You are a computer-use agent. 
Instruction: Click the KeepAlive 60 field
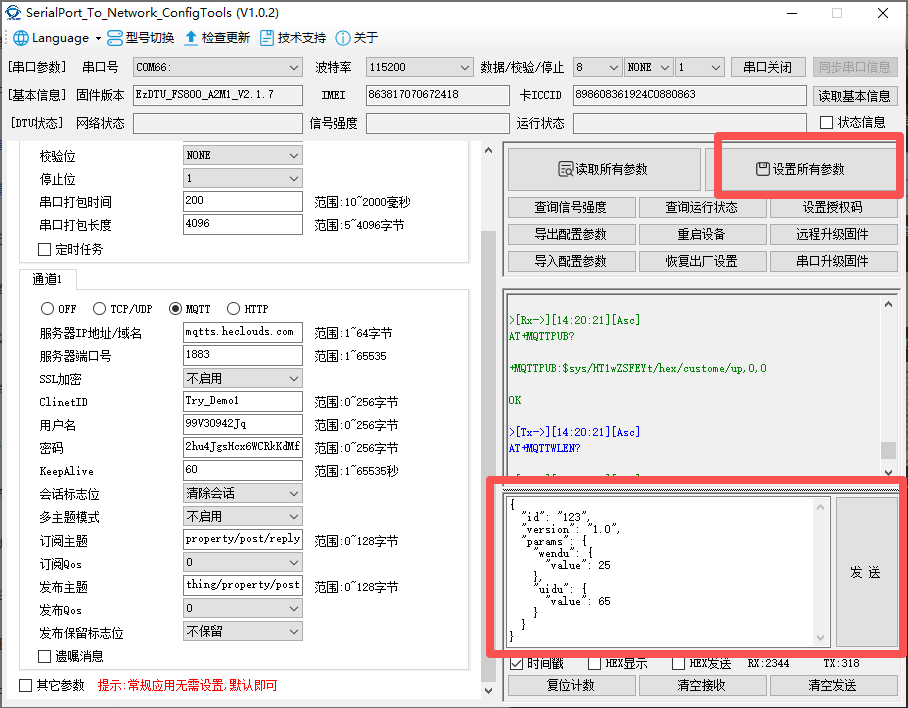[x=243, y=470]
